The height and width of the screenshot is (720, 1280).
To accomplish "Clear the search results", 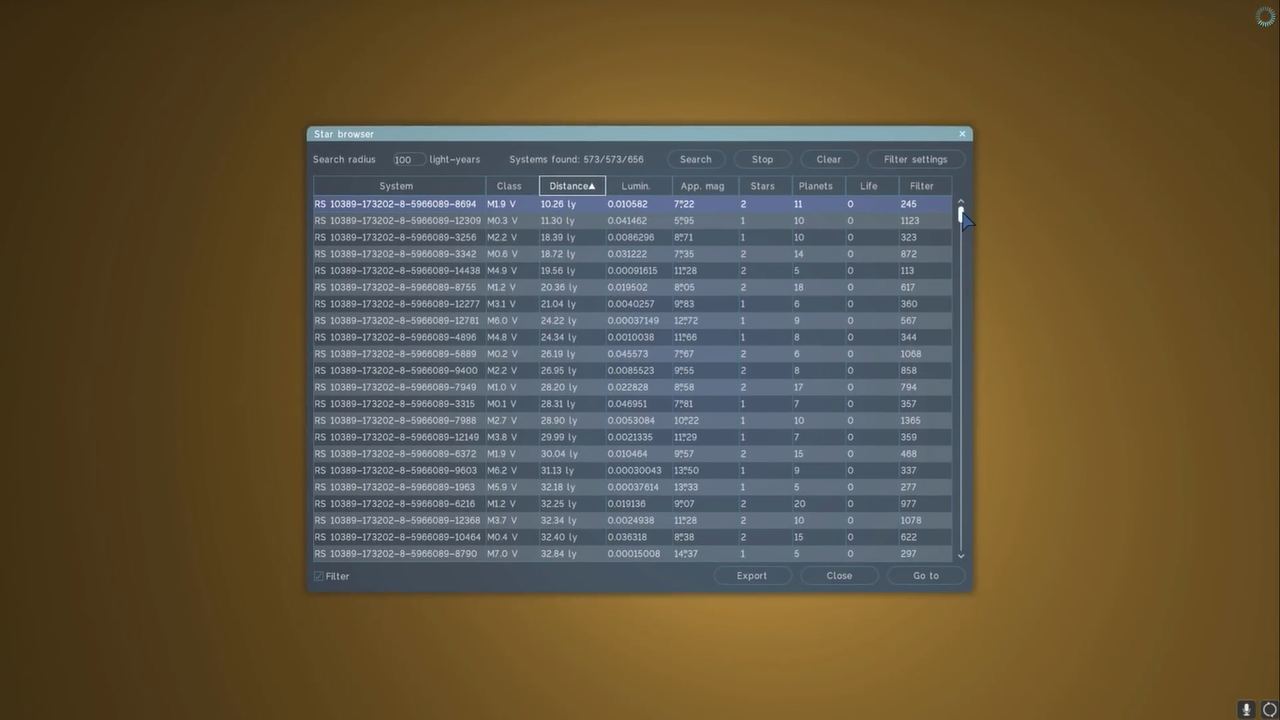I will tap(828, 159).
